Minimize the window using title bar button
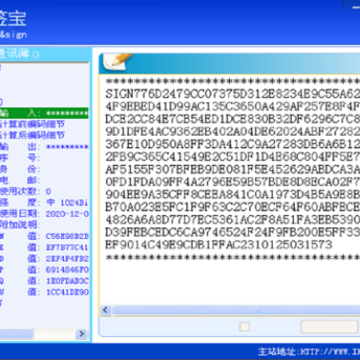Screen dimensions: 360x360 tap(356, 7)
